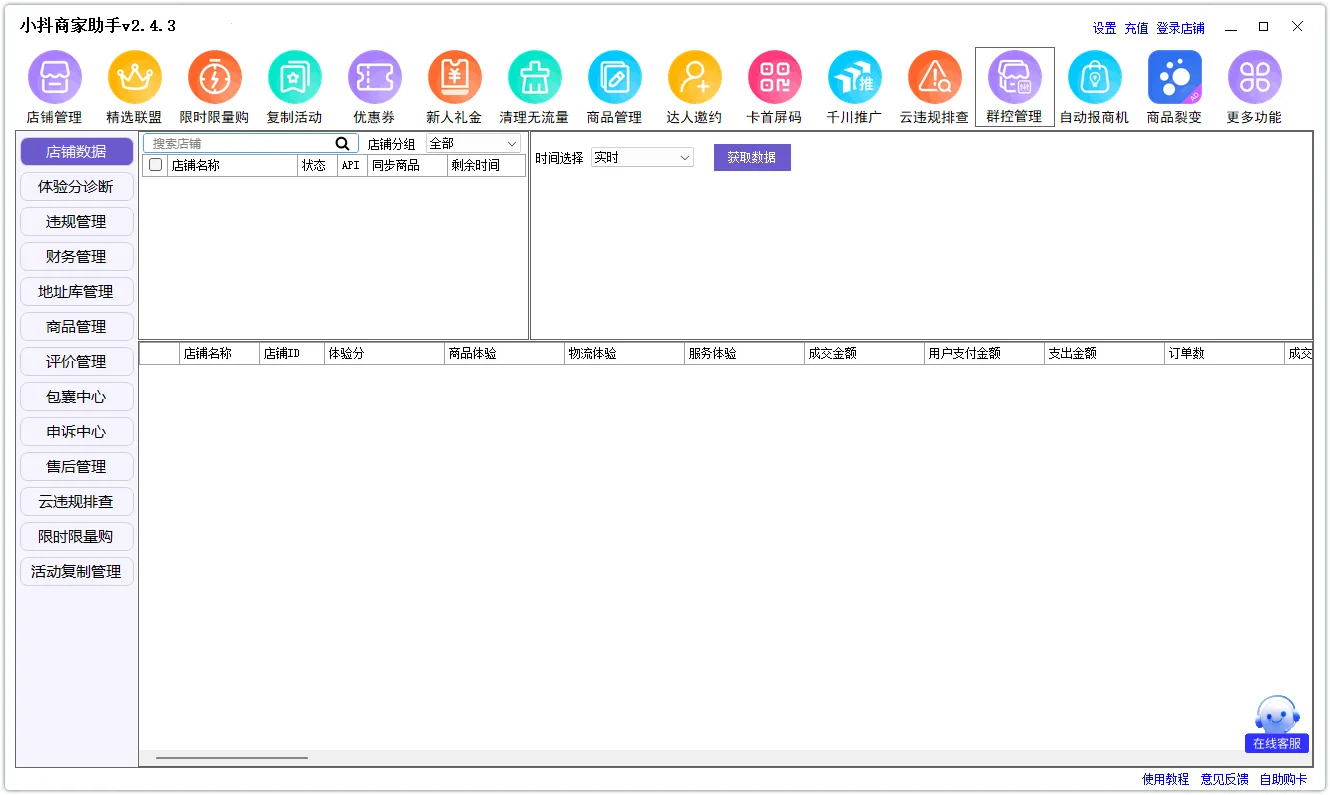Open the 达人邀约 influencer invite icon
Screen dimensions: 1330x795
[694, 78]
